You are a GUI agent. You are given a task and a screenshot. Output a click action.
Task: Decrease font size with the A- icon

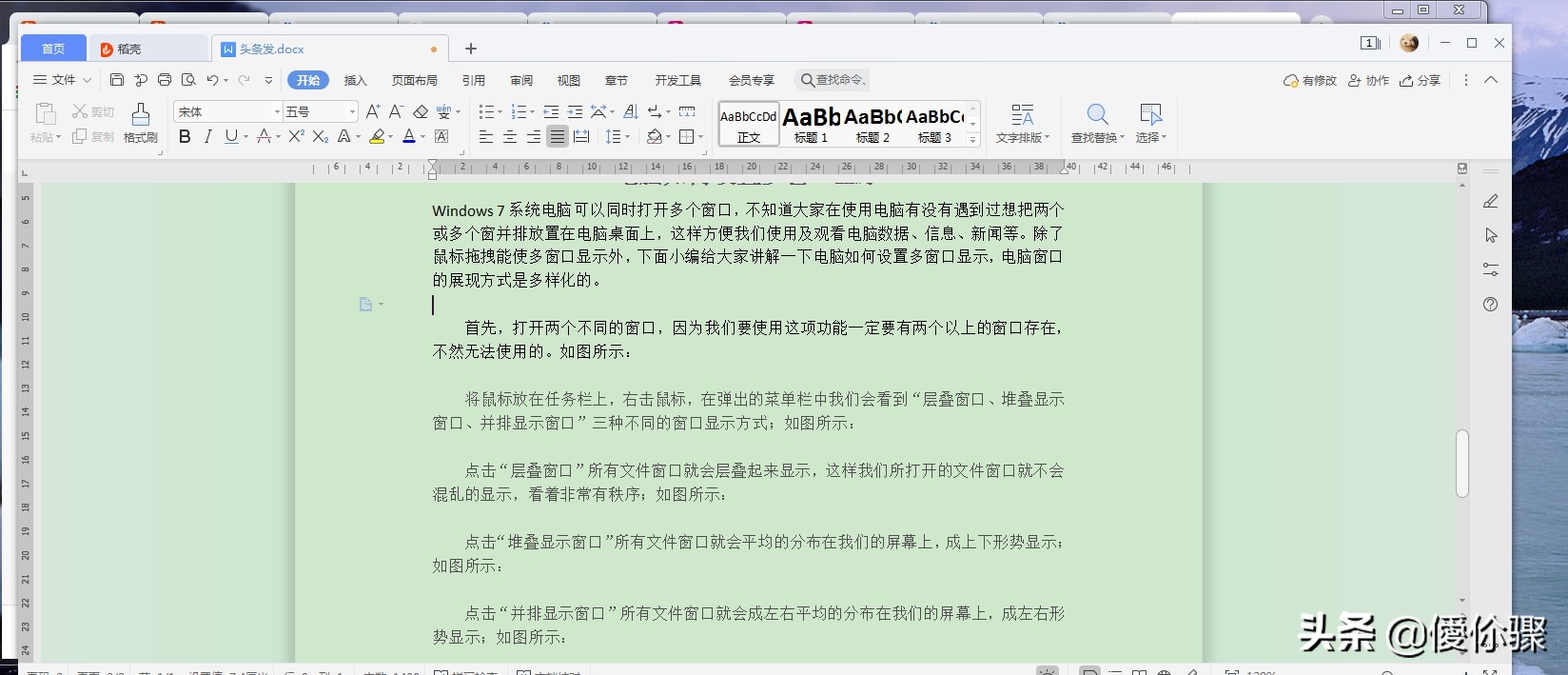397,111
